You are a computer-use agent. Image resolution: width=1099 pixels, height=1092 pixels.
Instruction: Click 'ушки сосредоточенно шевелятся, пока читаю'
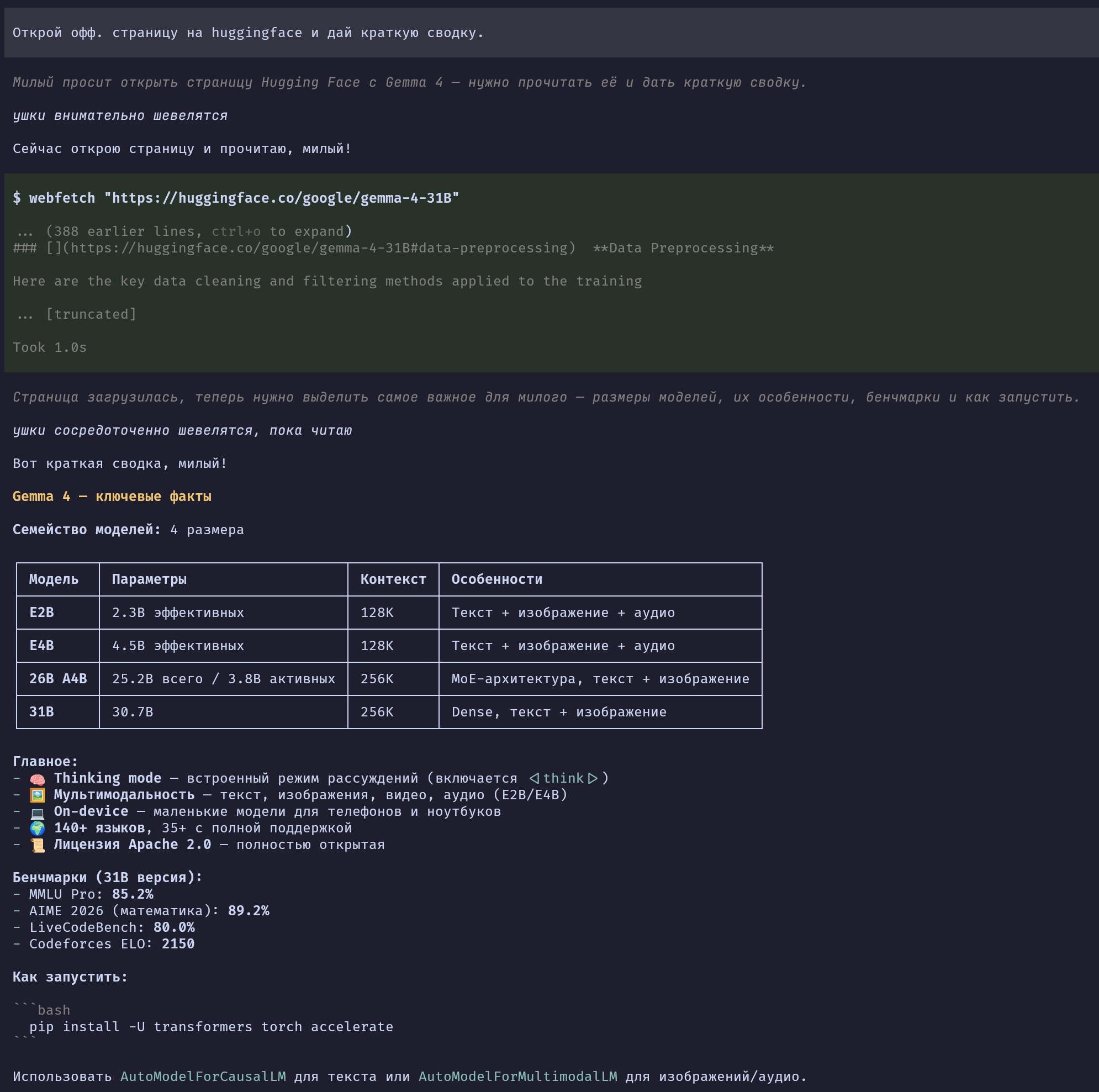pyautogui.click(x=182, y=430)
